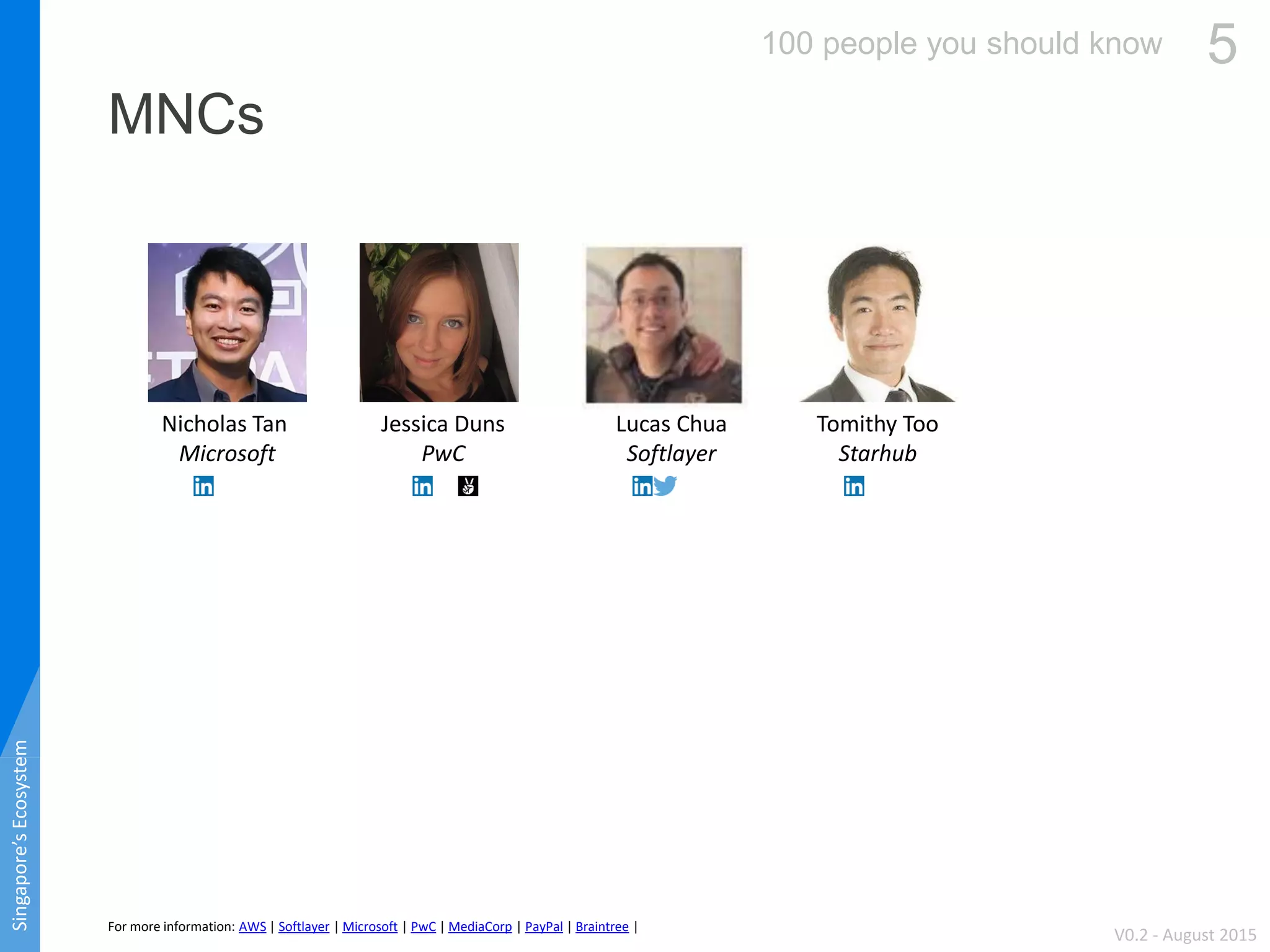Screen dimensions: 1270x952
Task: Visit the MediaCorp footer link
Action: (x=480, y=927)
